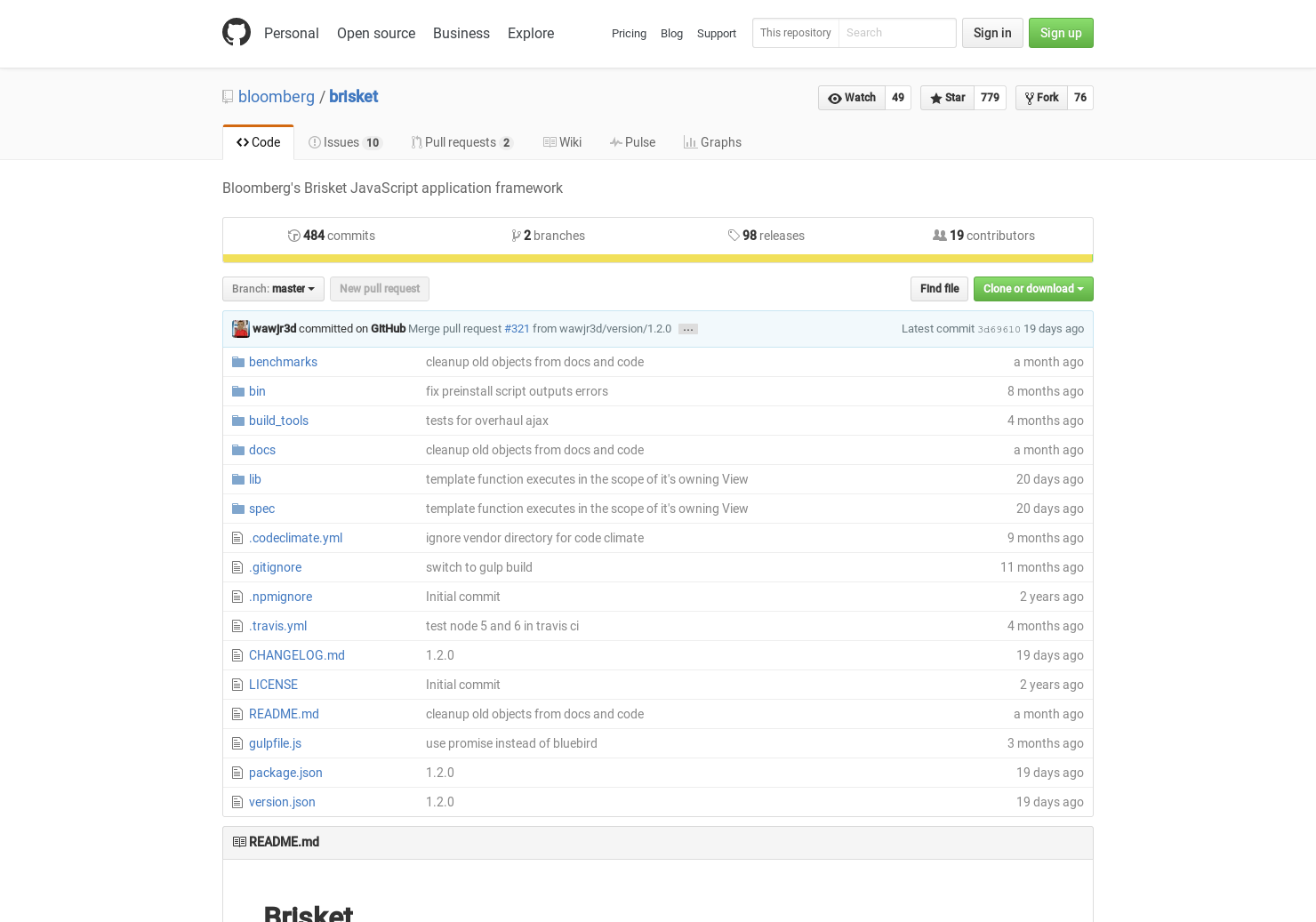Click the lib folder icon
This screenshot has height=922, width=1316.
(238, 479)
